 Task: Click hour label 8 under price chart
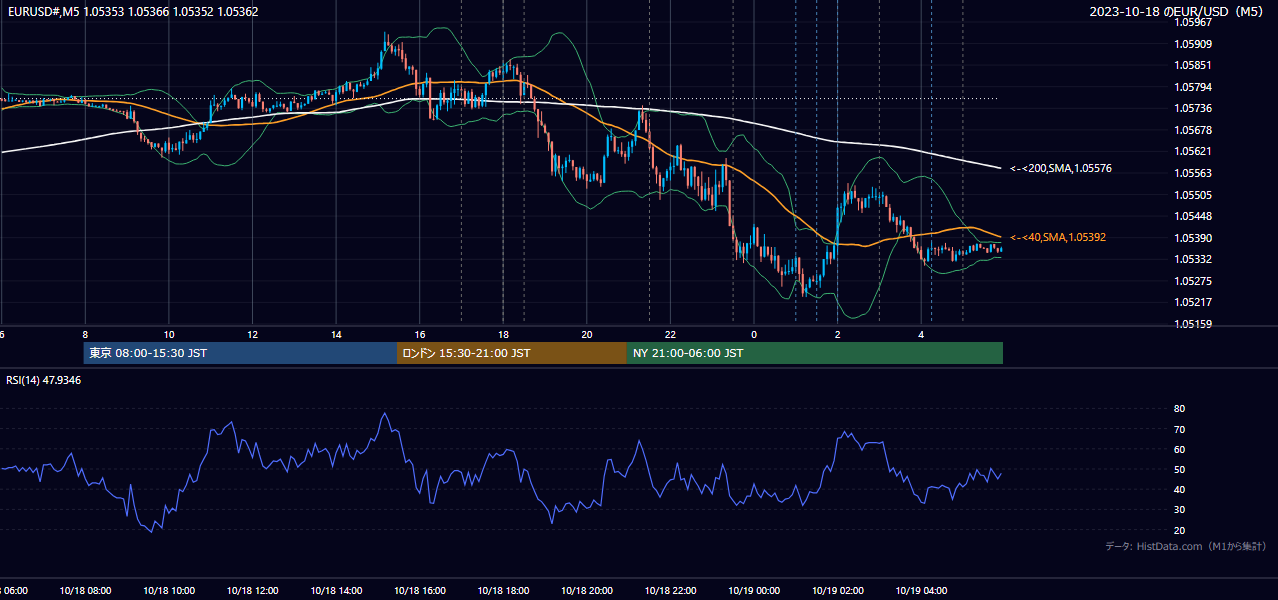85,334
